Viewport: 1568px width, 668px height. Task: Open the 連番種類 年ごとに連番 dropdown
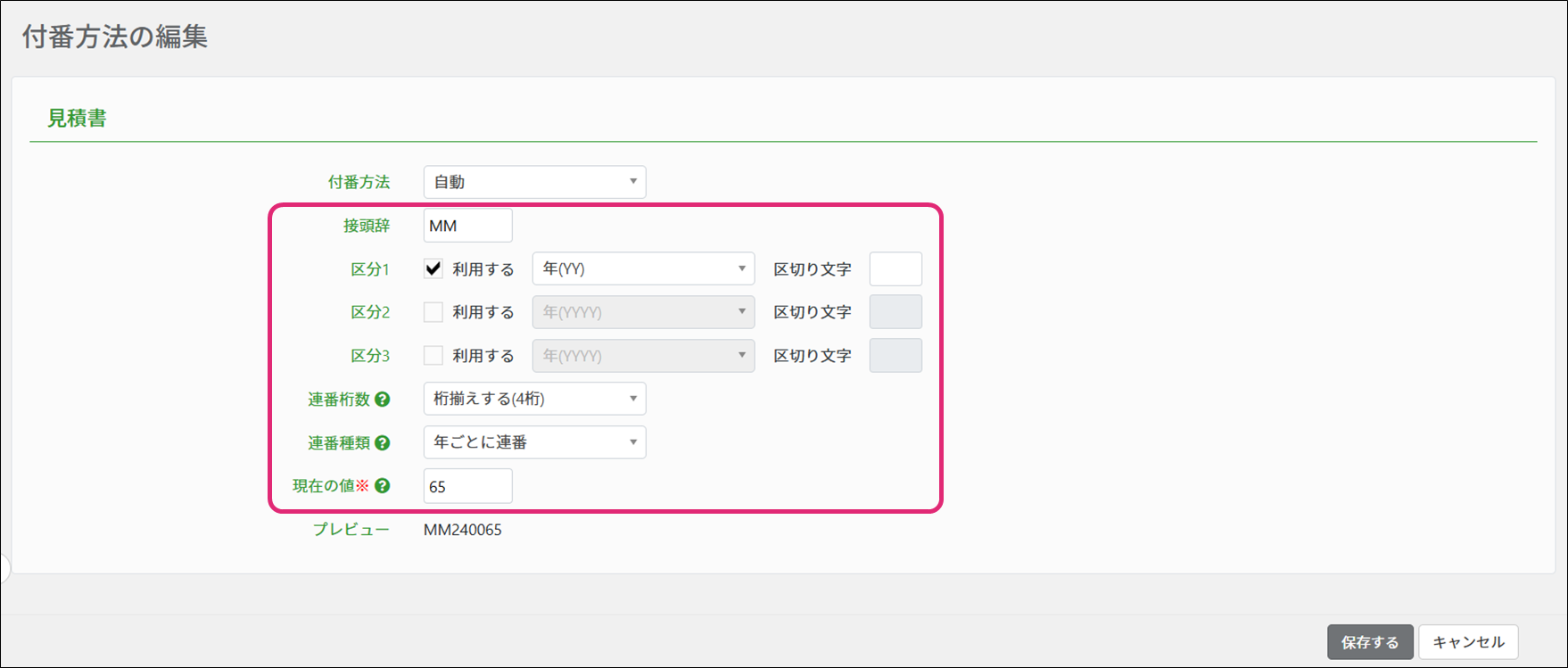coord(534,442)
